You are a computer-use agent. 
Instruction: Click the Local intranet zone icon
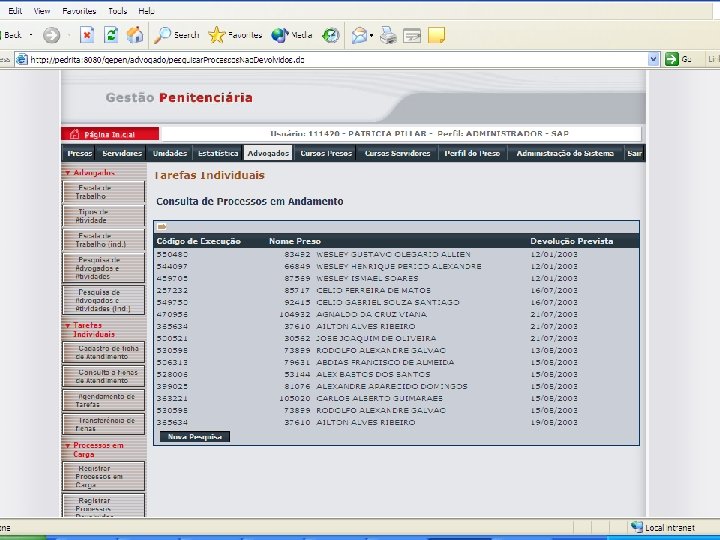[x=636, y=527]
